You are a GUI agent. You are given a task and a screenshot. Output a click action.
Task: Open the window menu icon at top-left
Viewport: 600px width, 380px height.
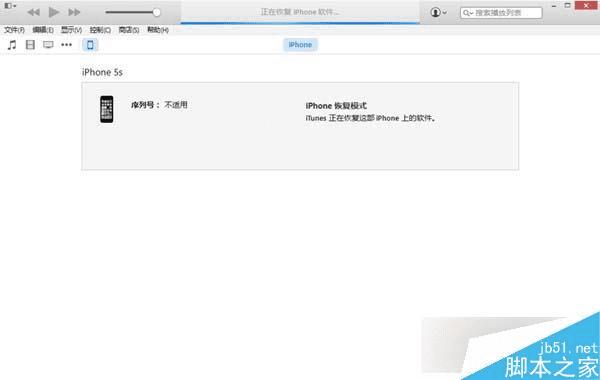(x=10, y=6)
